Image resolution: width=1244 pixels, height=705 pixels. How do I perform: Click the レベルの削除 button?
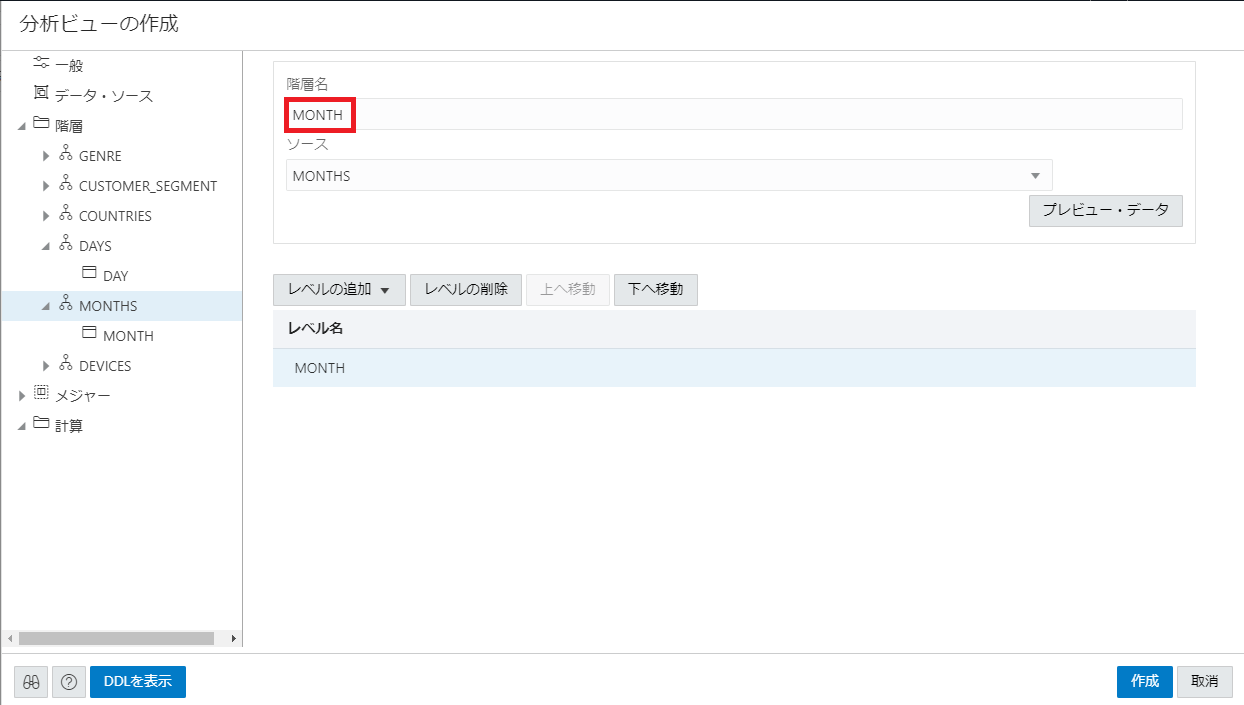pyautogui.click(x=465, y=290)
